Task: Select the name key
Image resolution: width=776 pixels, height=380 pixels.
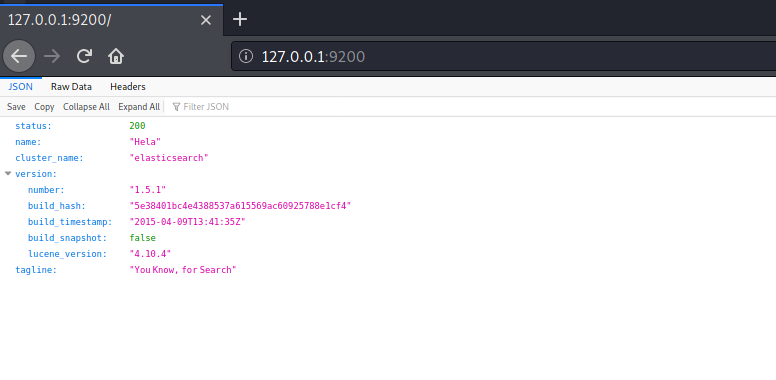Action: 28,142
